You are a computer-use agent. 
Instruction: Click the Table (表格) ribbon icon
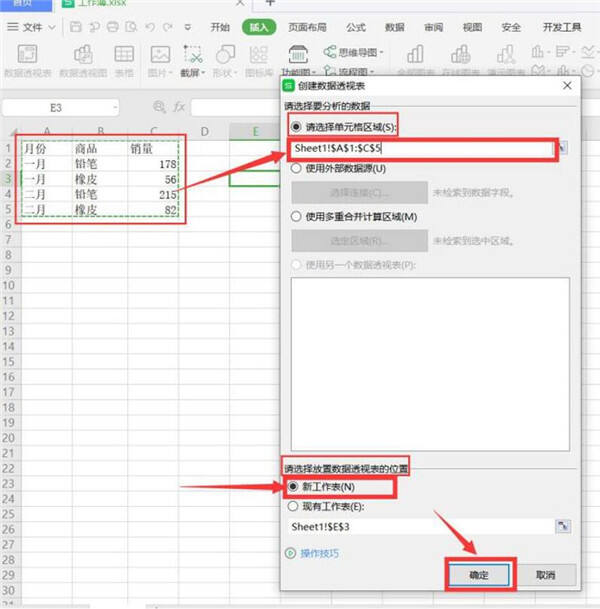(124, 54)
